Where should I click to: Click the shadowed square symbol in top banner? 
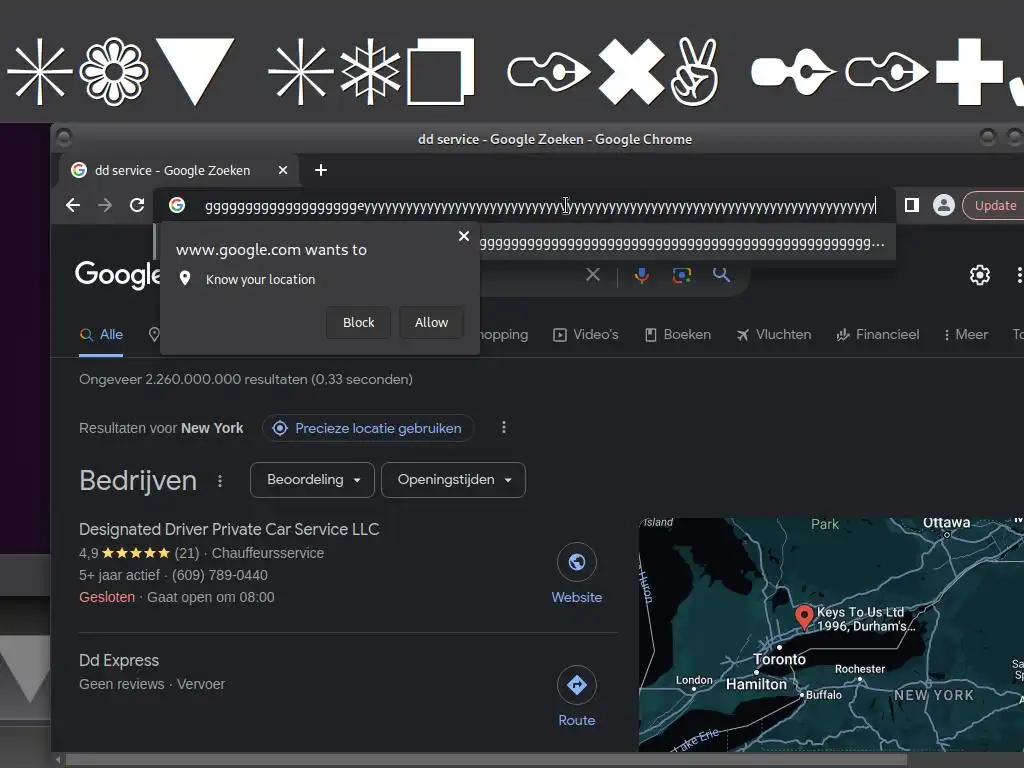tap(441, 72)
